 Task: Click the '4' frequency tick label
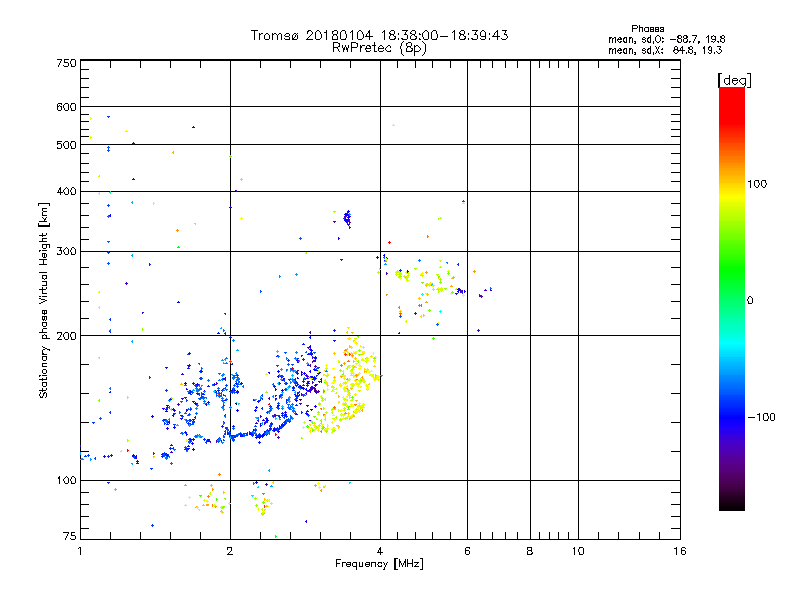[380, 551]
